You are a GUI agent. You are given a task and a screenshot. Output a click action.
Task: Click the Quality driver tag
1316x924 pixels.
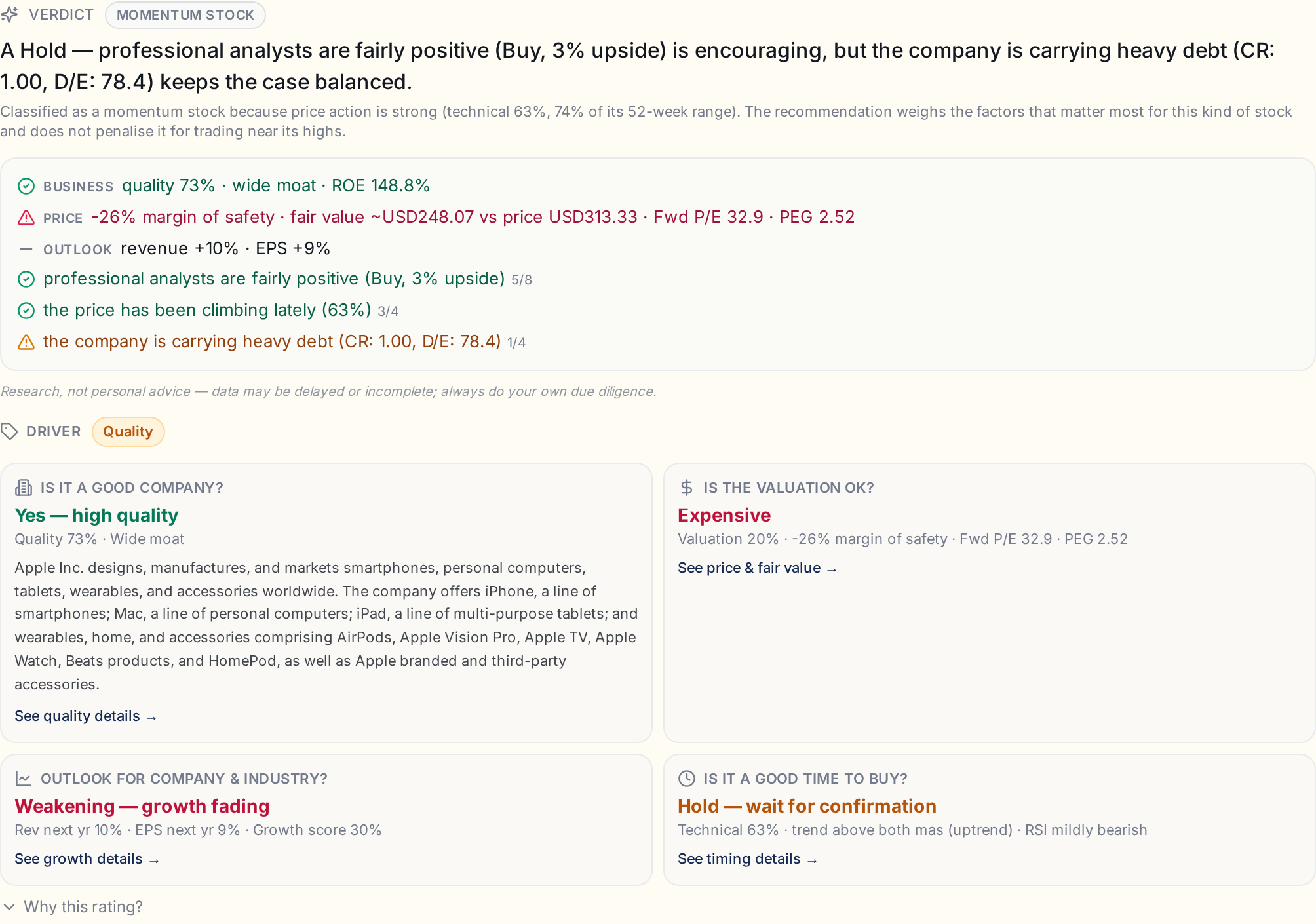128,432
